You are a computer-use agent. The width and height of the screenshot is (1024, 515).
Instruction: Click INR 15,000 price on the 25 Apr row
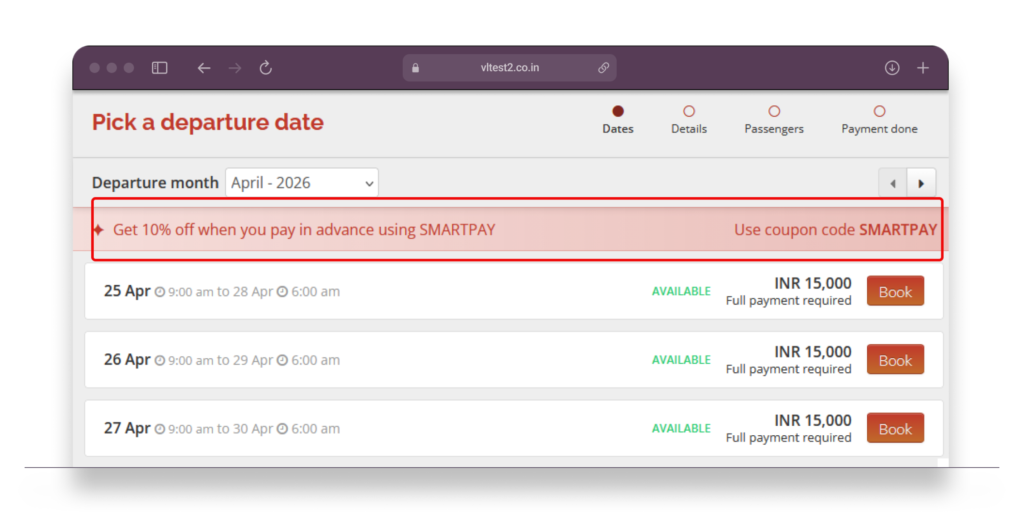pos(812,283)
